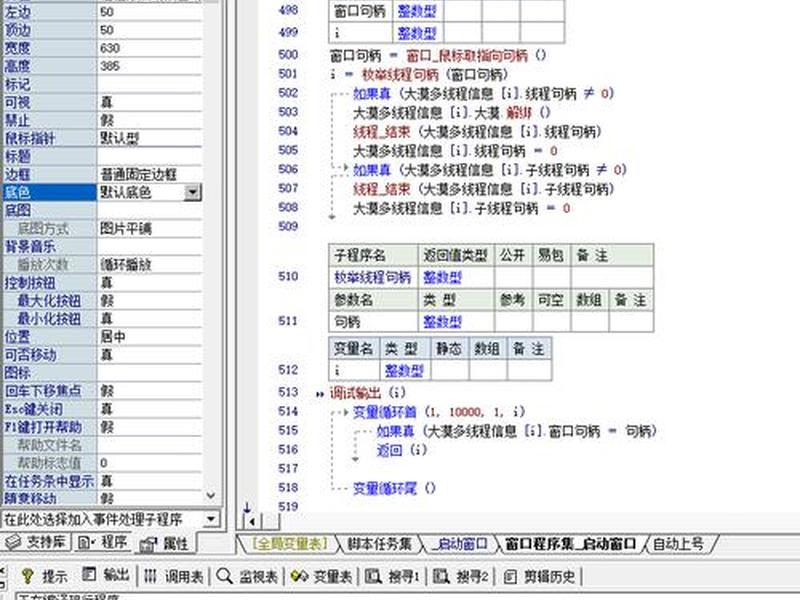The height and width of the screenshot is (600, 800).
Task: Click 变量循环尾 on line 518
Action: tap(385, 489)
